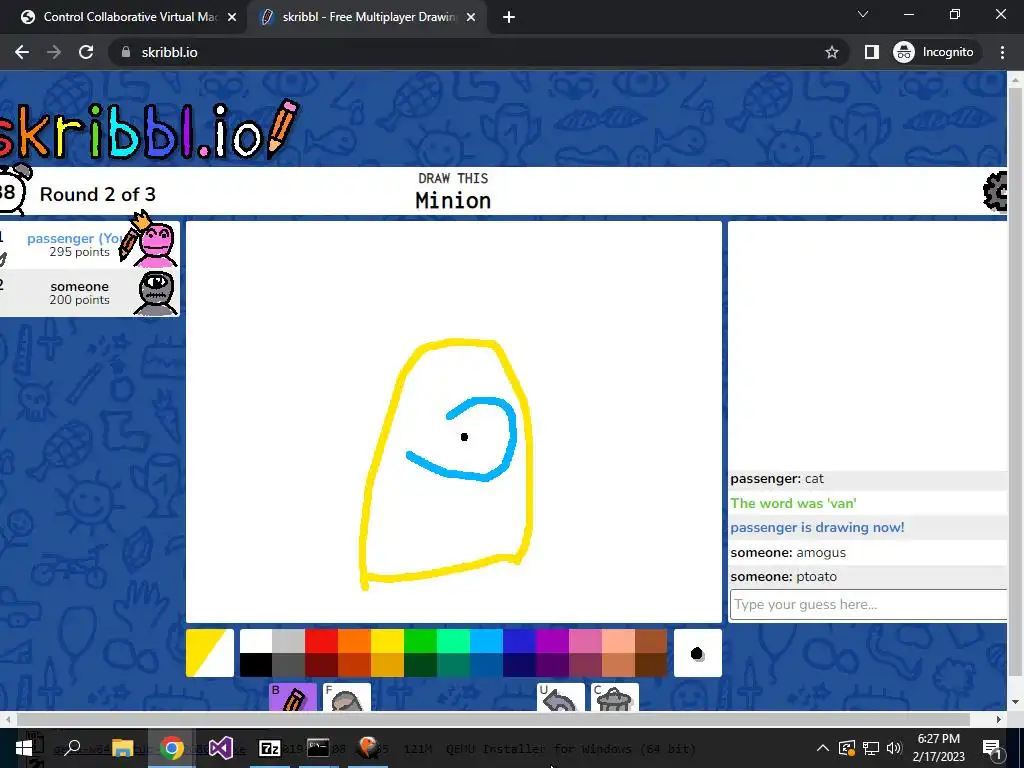Open Visual Studio from taskbar
The height and width of the screenshot is (768, 1024).
click(221, 748)
